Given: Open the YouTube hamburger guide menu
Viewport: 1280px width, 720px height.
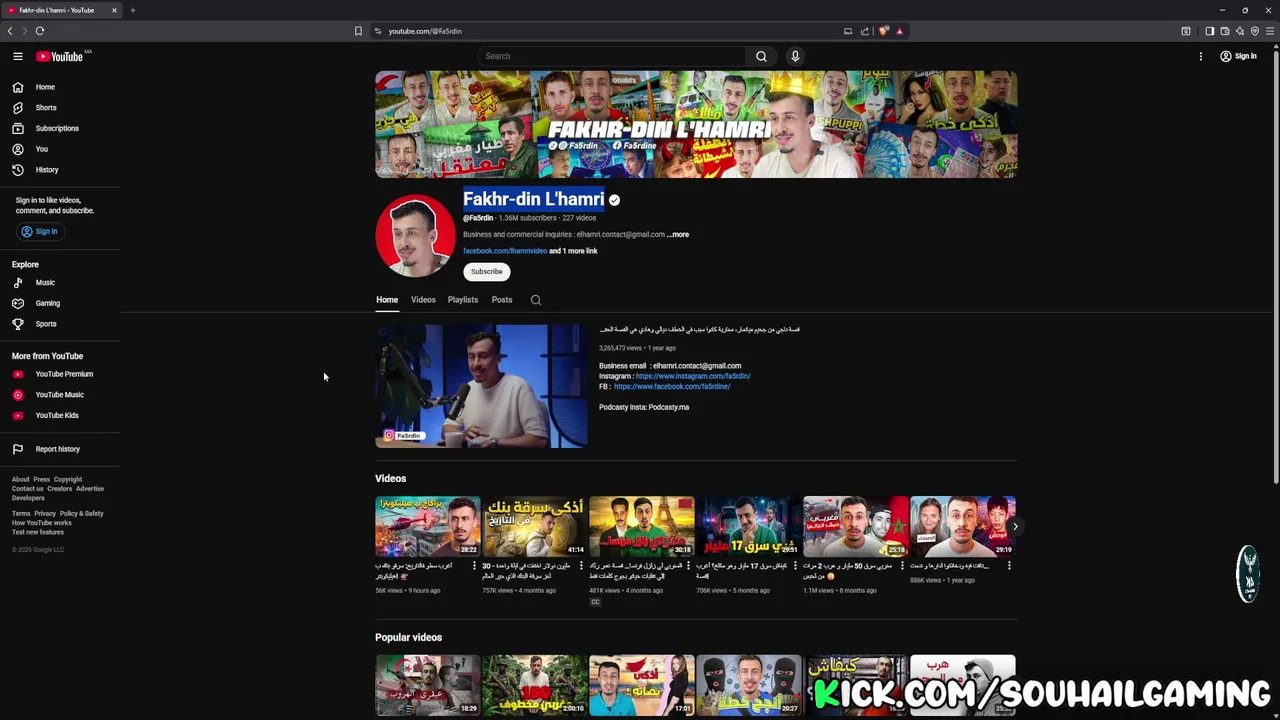Looking at the screenshot, I should (17, 56).
